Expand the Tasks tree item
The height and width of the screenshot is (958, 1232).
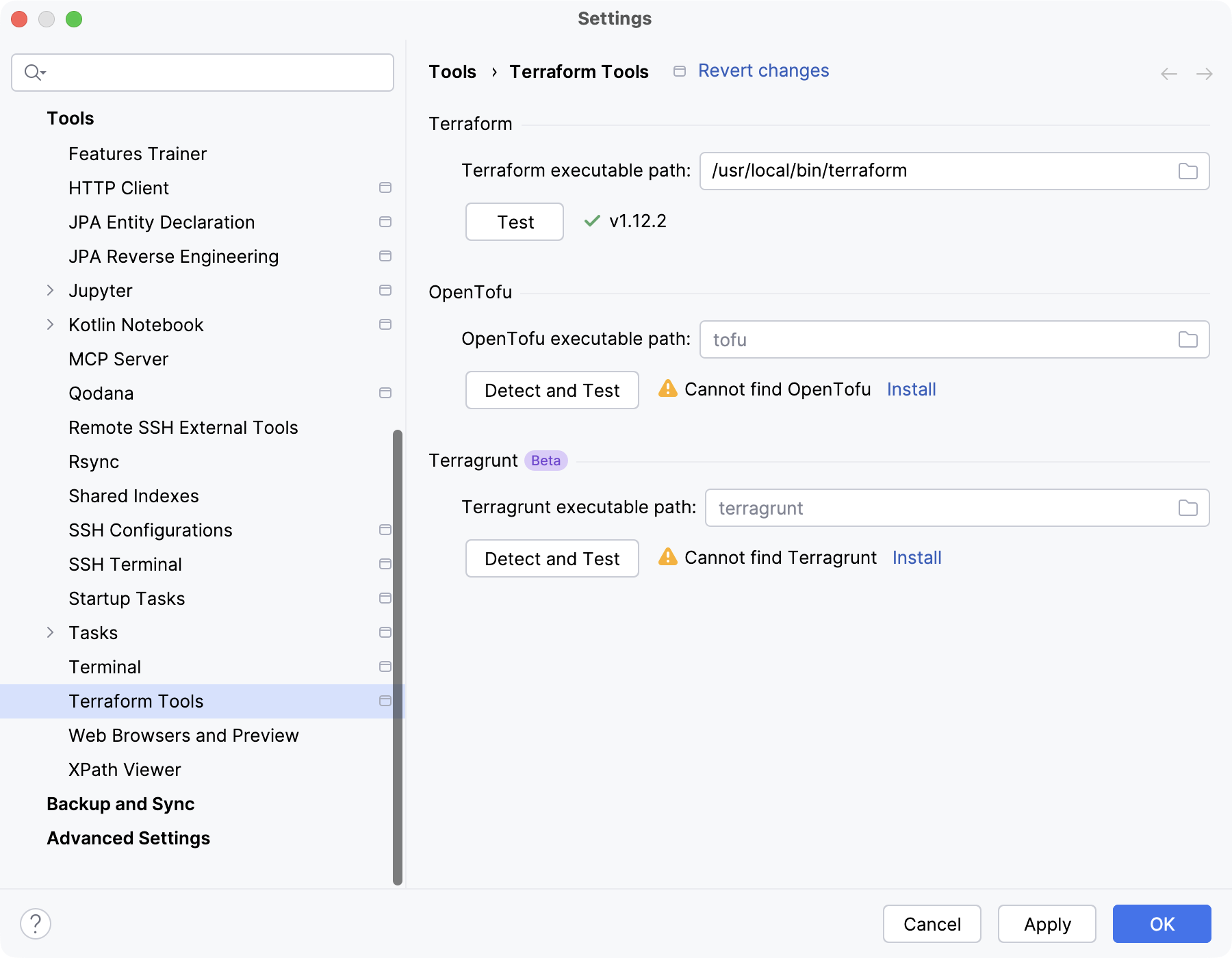click(51, 632)
